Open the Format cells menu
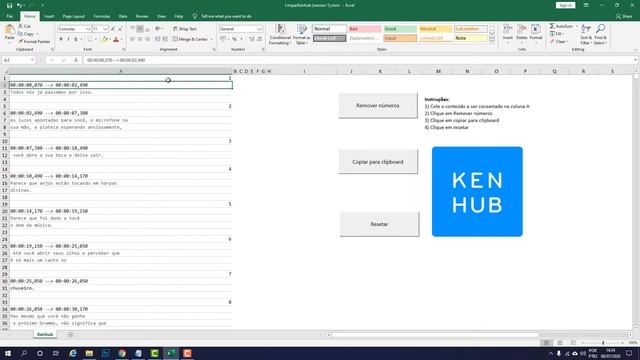Image resolution: width=640 pixels, height=360 pixels. (x=536, y=33)
